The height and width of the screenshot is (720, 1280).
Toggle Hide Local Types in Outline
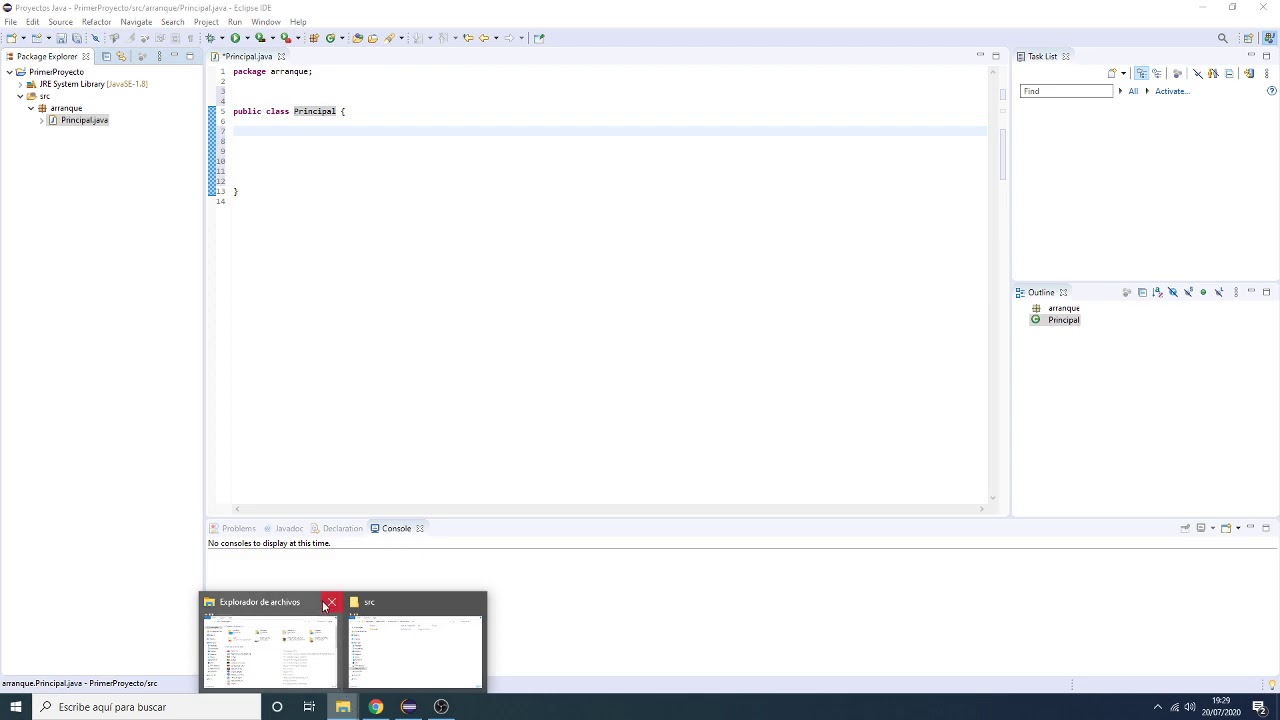[x=1219, y=292]
